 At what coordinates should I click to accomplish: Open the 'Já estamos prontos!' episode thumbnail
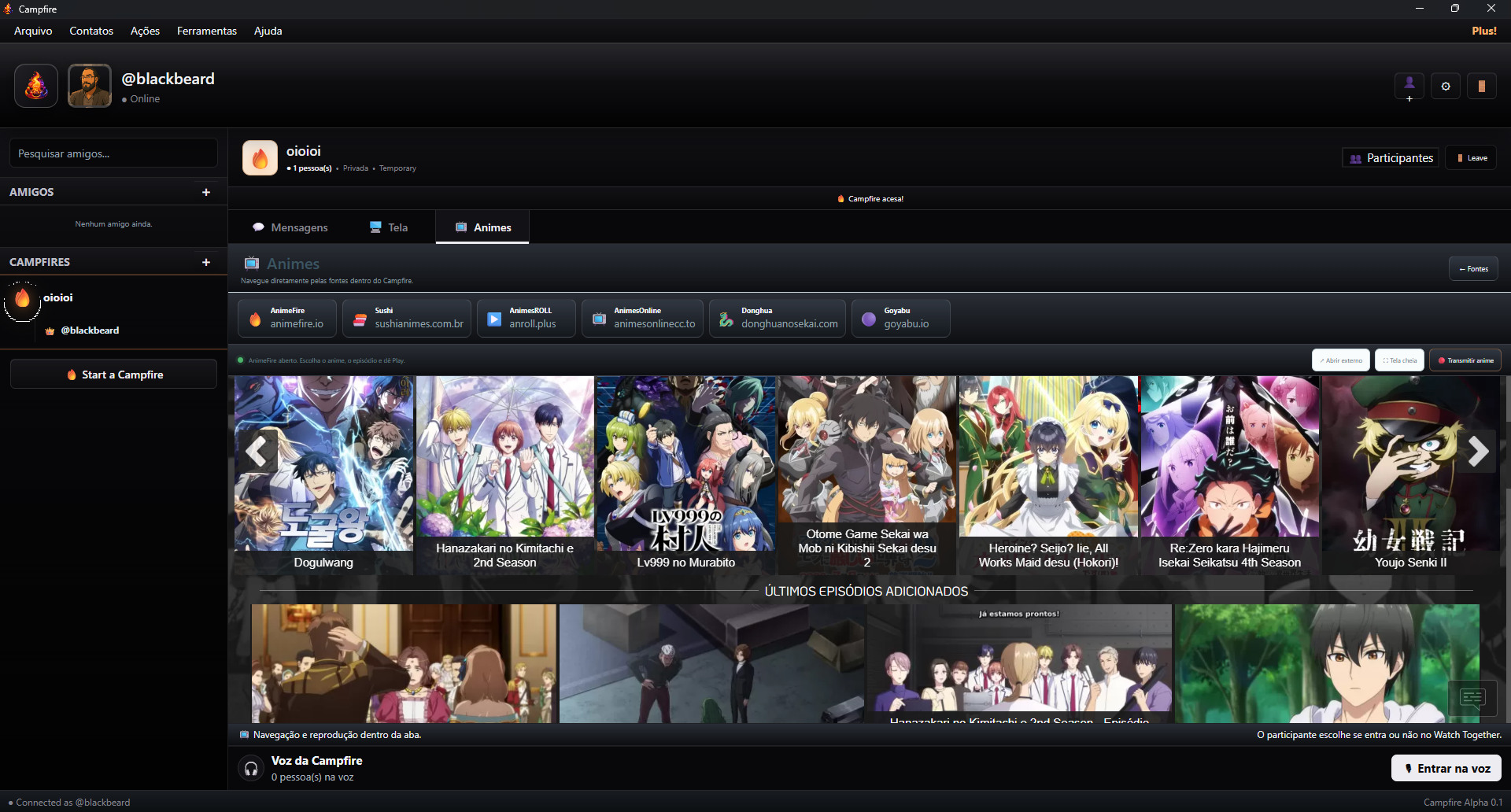click(1019, 663)
